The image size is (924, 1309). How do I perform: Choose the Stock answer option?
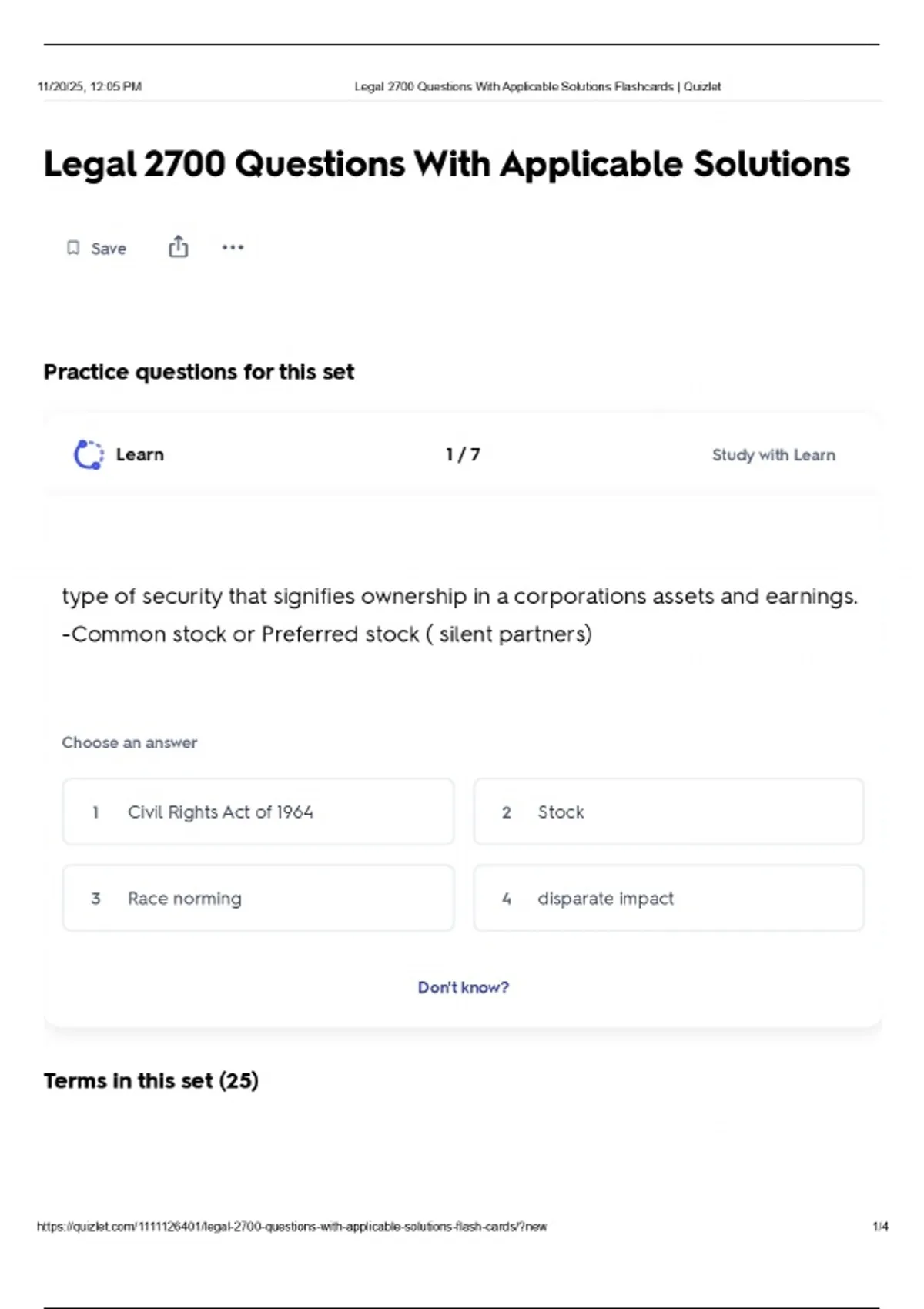click(x=668, y=812)
